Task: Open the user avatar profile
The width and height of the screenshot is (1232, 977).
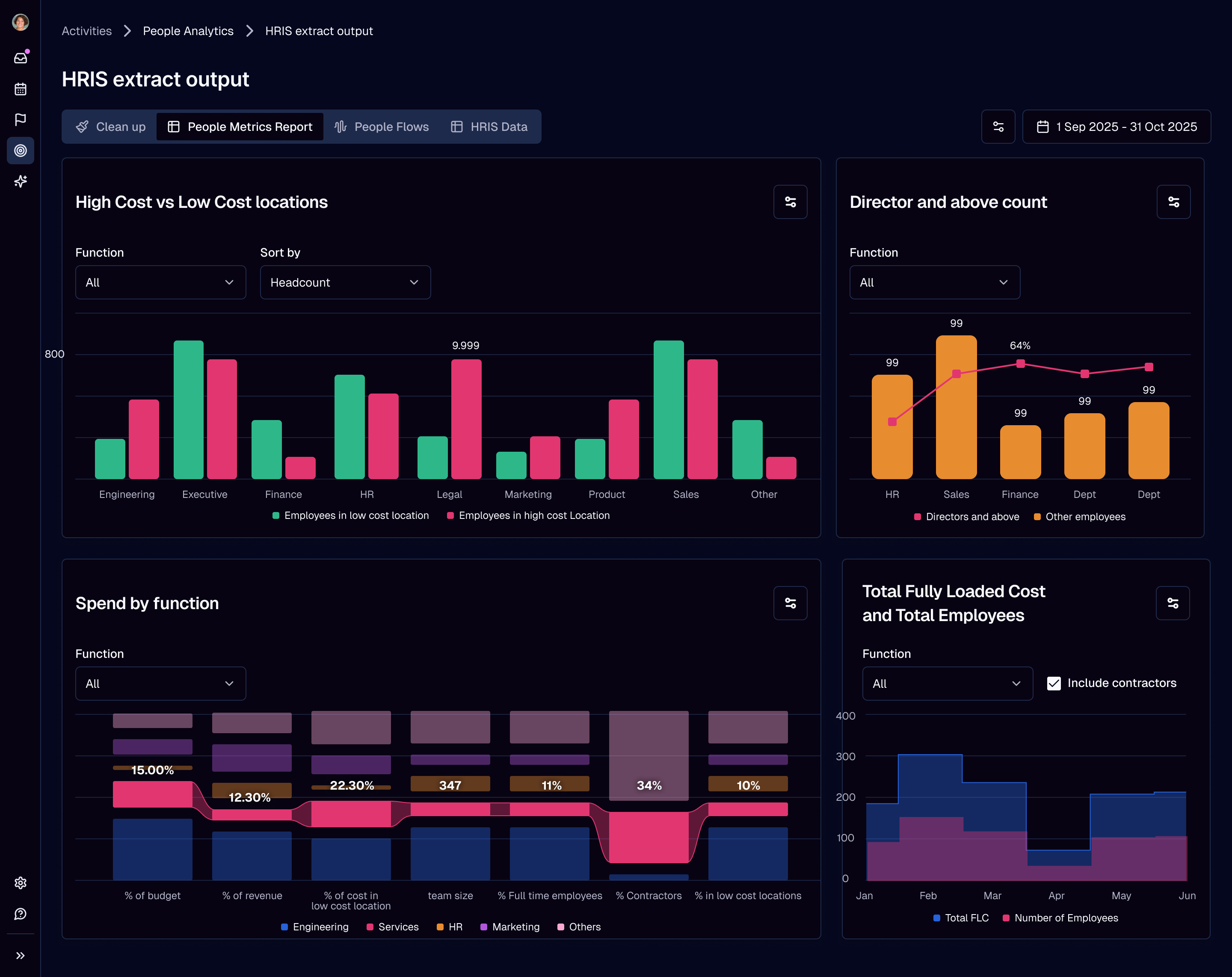Action: 21,22
